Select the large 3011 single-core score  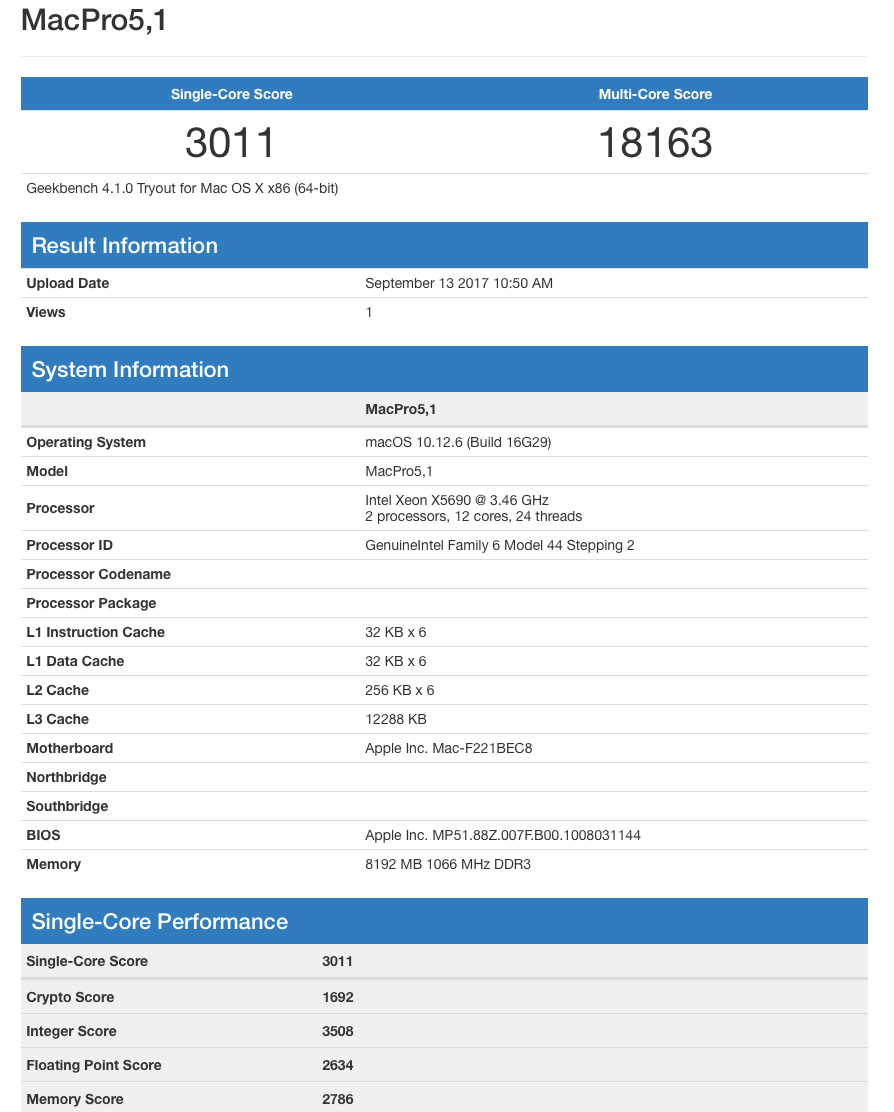pos(230,143)
